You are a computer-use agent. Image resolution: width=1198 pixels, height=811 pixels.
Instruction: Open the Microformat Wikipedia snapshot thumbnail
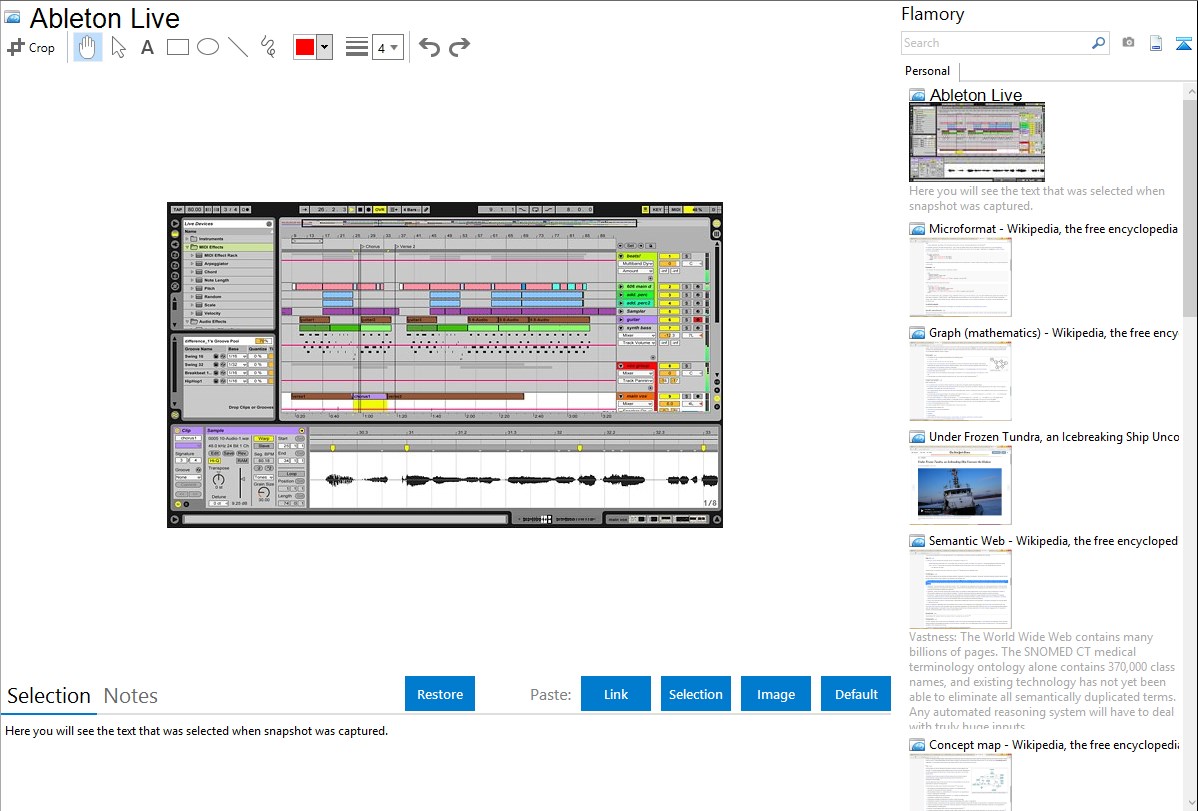coord(960,277)
